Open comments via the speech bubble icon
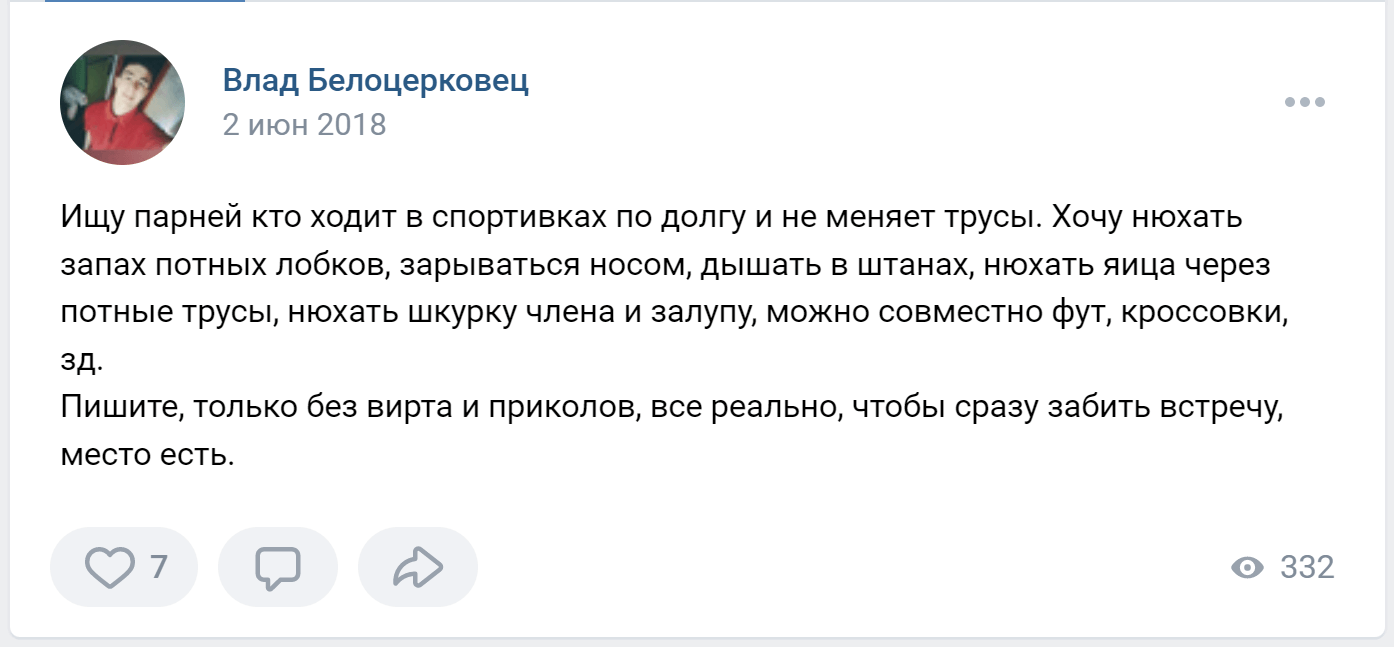Image resolution: width=1394 pixels, height=647 pixels. pos(277,568)
